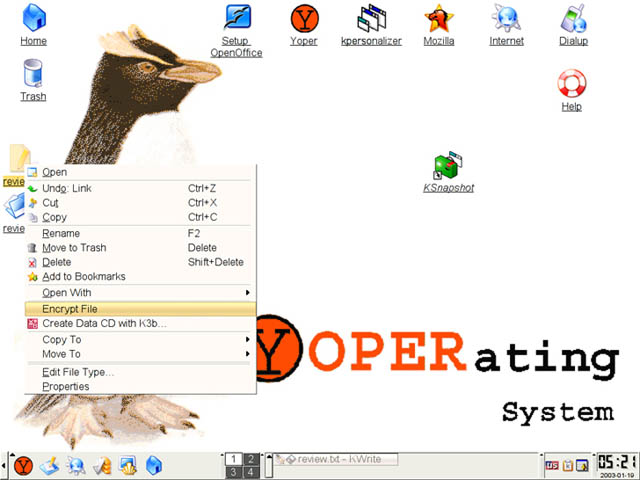Click the taskbar list arrow beside review.txt entry
This screenshot has height=480, width=640.
[269, 466]
